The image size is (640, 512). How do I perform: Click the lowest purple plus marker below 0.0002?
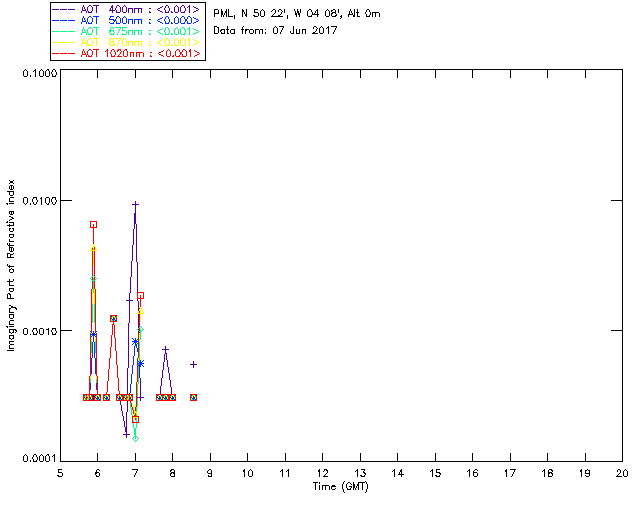pos(126,434)
